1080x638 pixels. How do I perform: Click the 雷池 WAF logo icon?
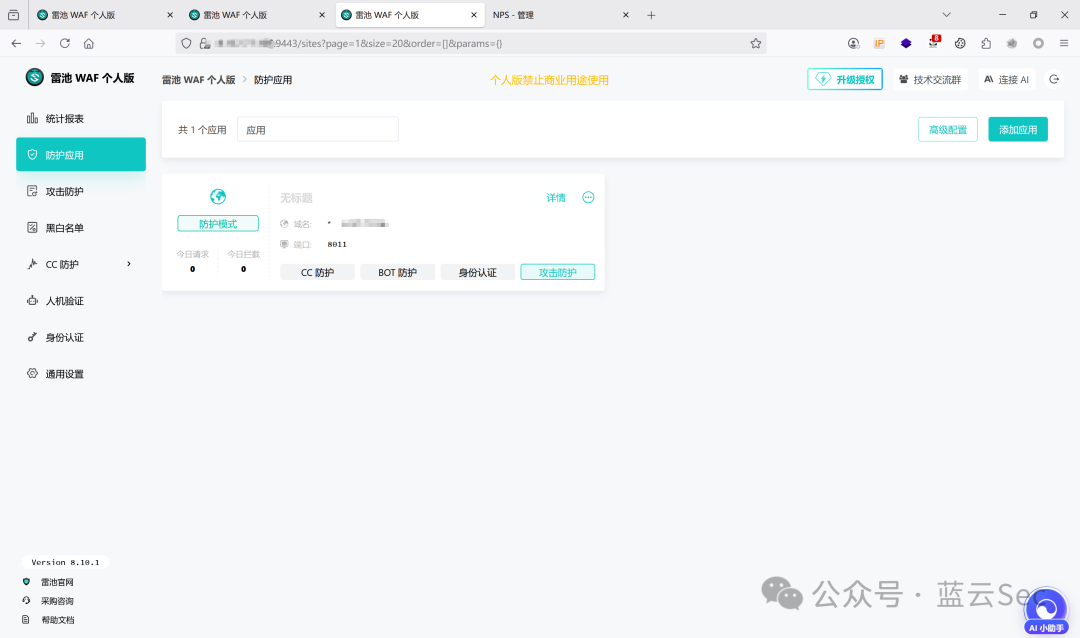[x=34, y=77]
